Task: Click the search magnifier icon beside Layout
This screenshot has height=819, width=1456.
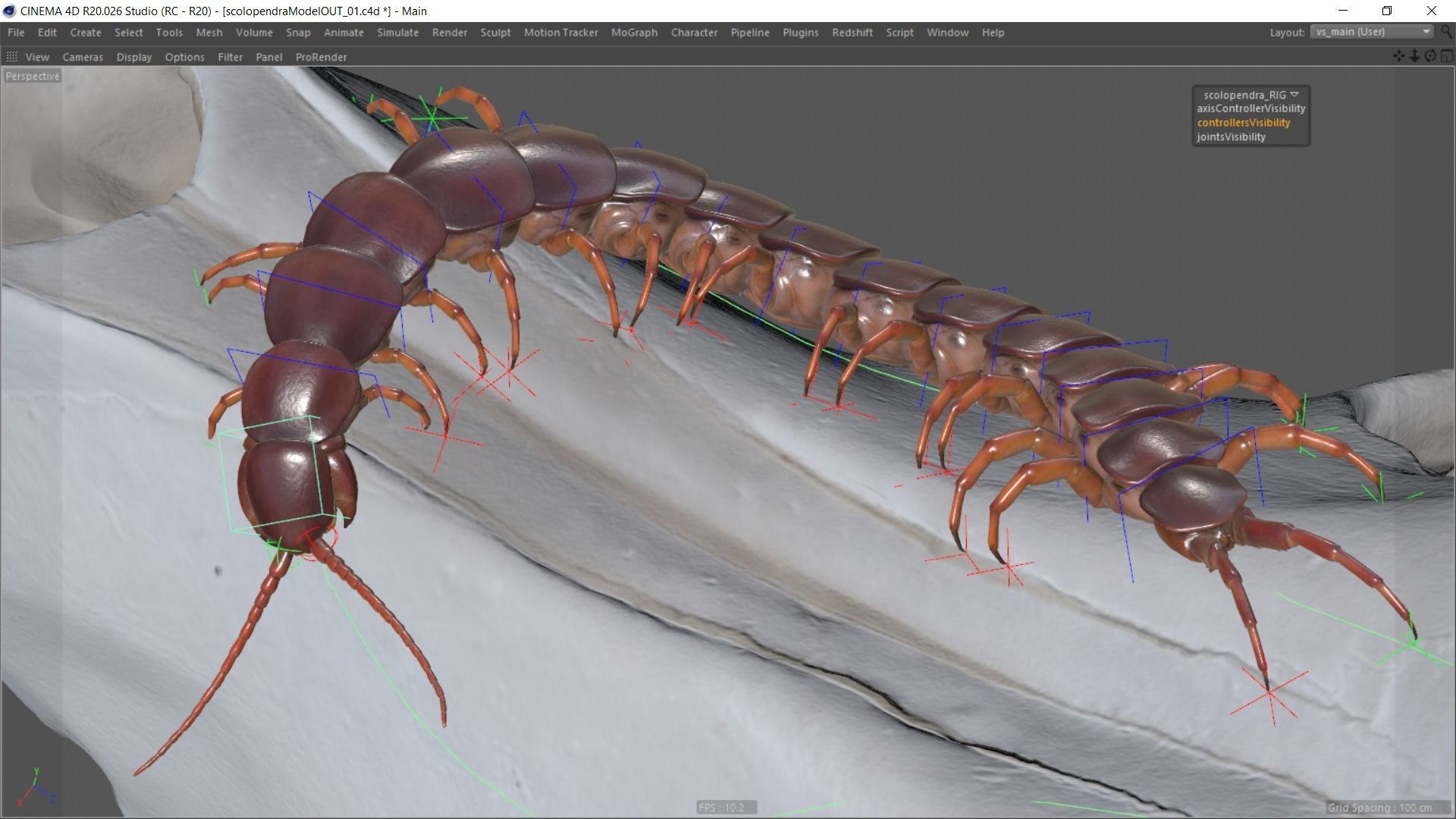Action: [1447, 32]
